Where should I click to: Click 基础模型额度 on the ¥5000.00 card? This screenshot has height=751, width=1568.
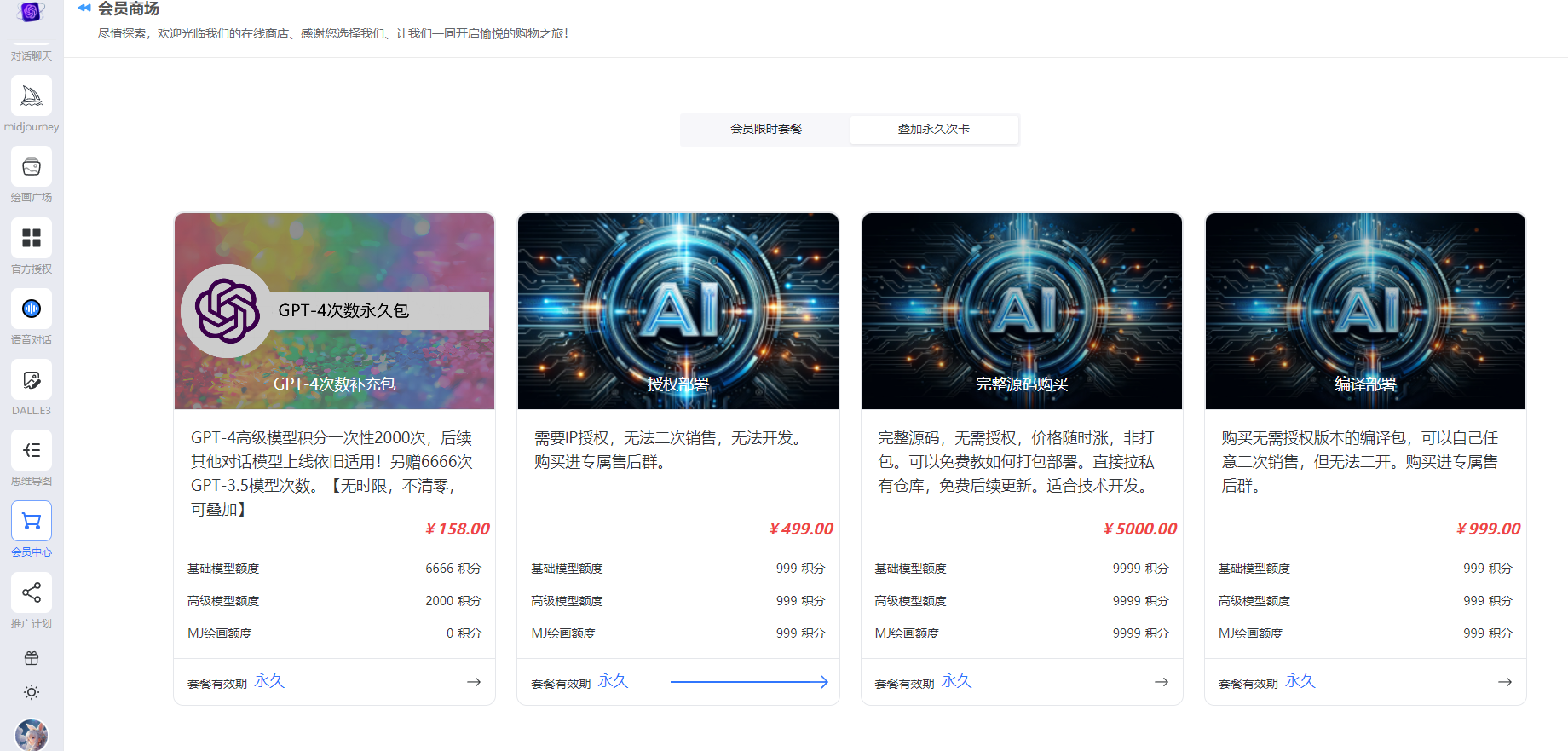910,569
